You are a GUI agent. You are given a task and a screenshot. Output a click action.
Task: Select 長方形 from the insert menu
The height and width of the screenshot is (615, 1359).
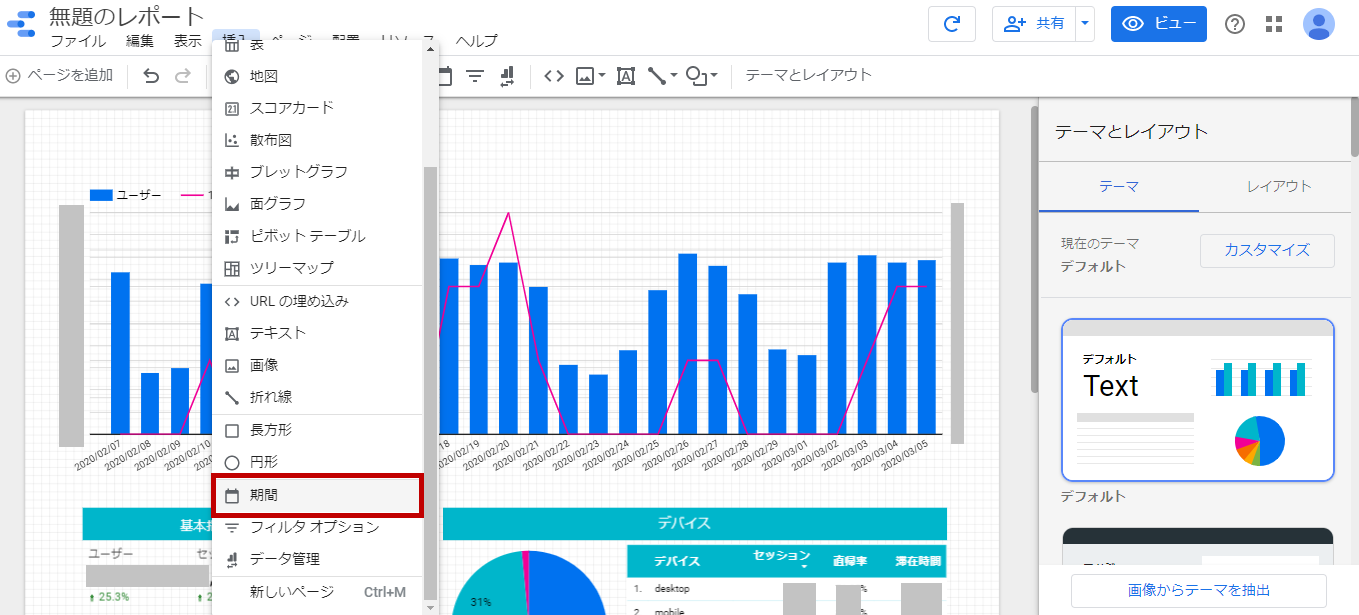[x=318, y=430]
